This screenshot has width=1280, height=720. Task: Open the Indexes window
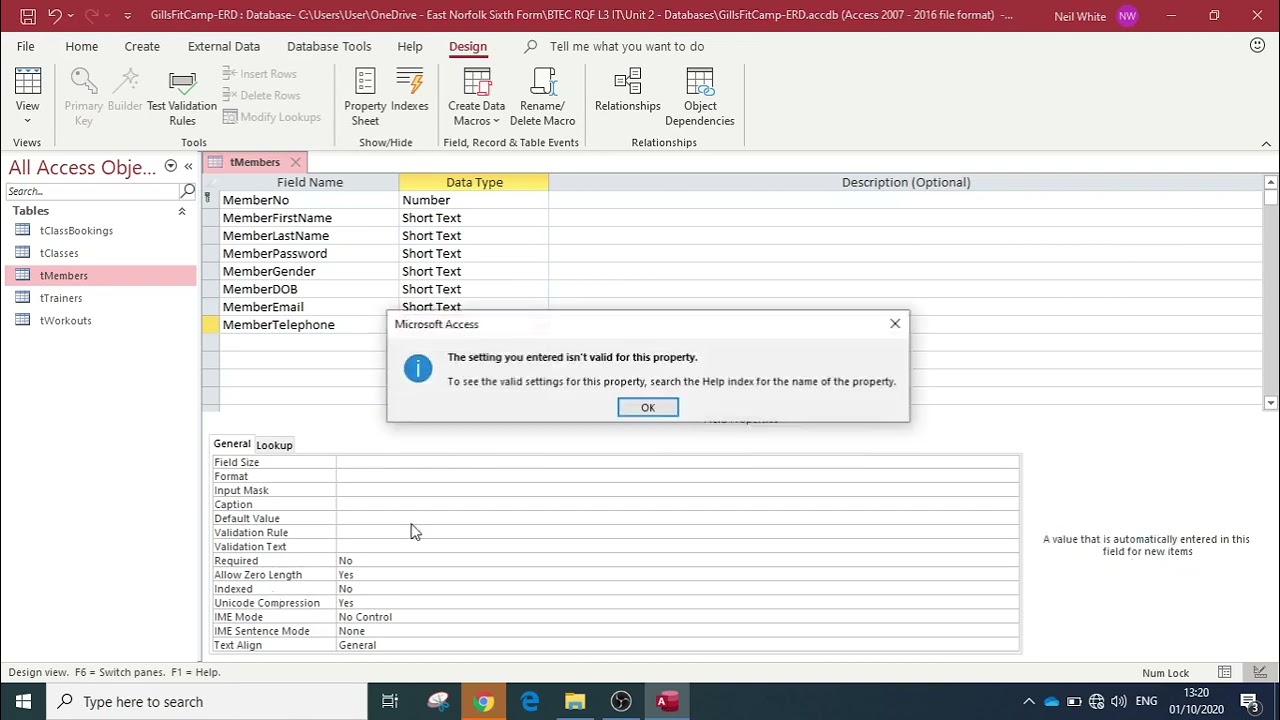(409, 92)
